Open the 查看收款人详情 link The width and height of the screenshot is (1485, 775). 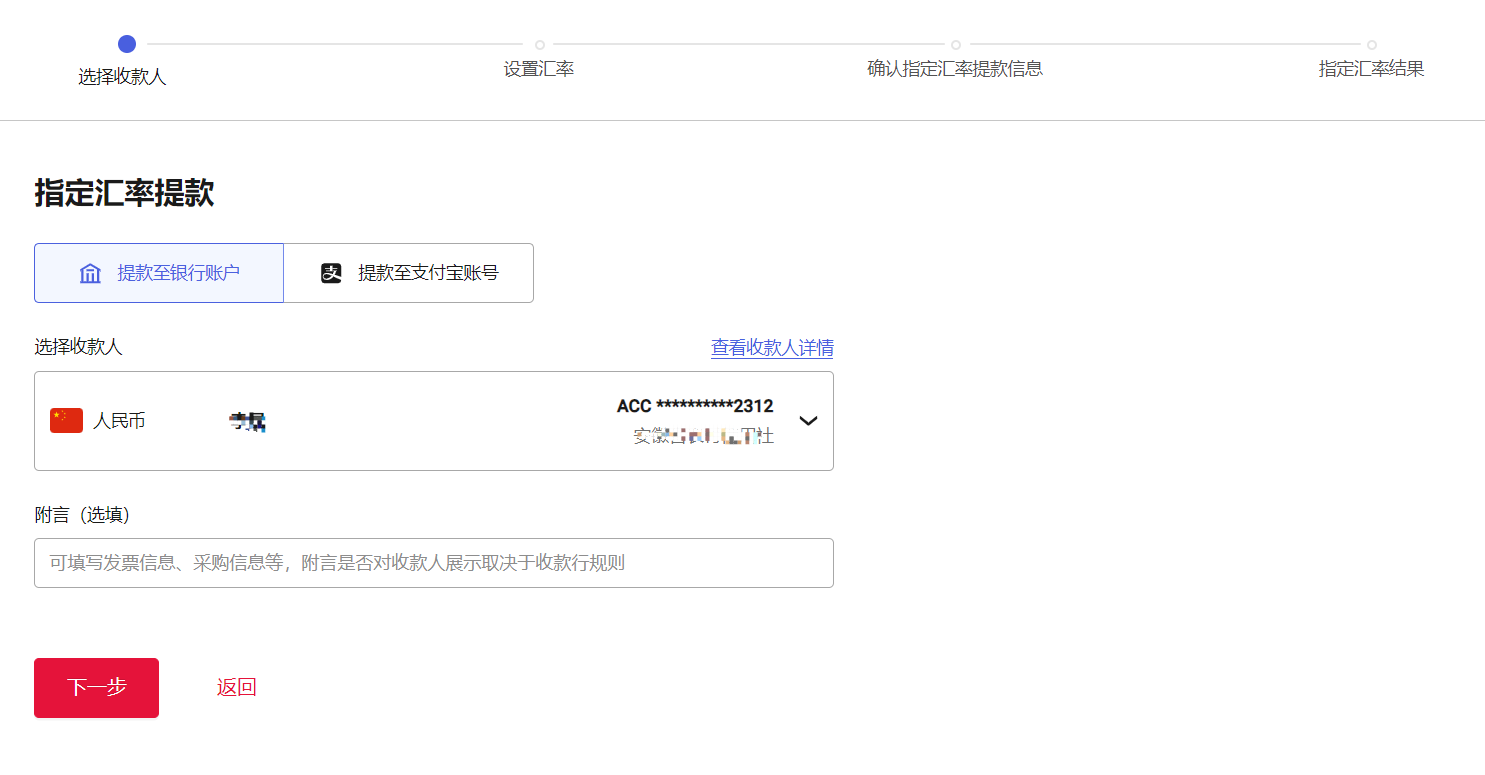771,348
